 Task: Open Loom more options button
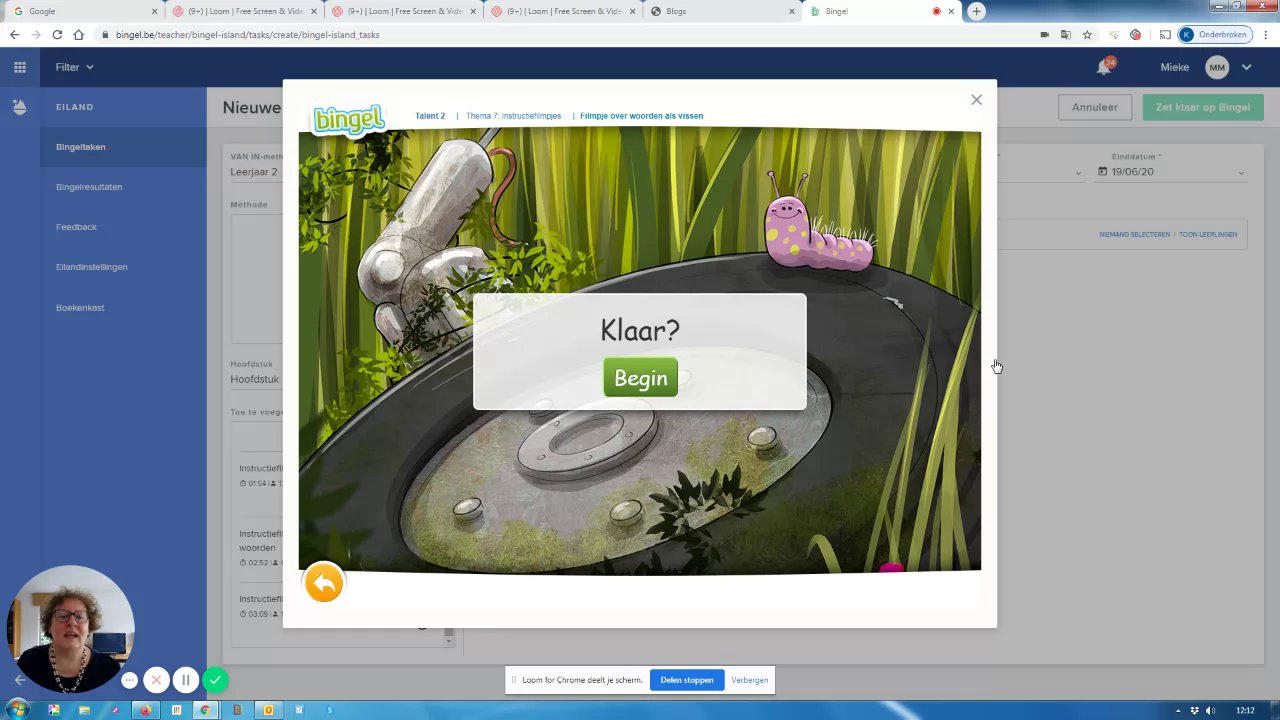click(x=129, y=680)
